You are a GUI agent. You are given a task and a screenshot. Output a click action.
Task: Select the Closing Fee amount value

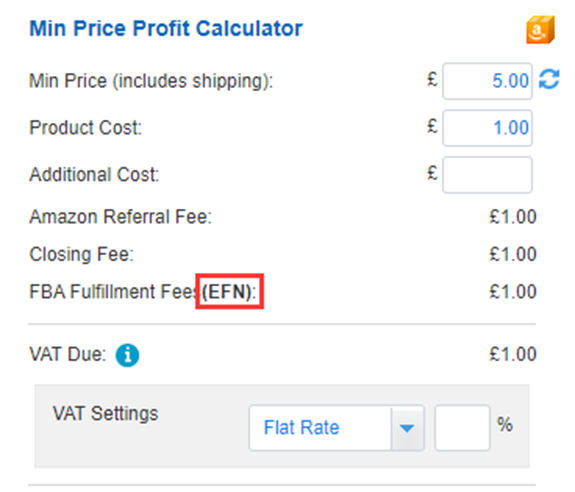513,254
